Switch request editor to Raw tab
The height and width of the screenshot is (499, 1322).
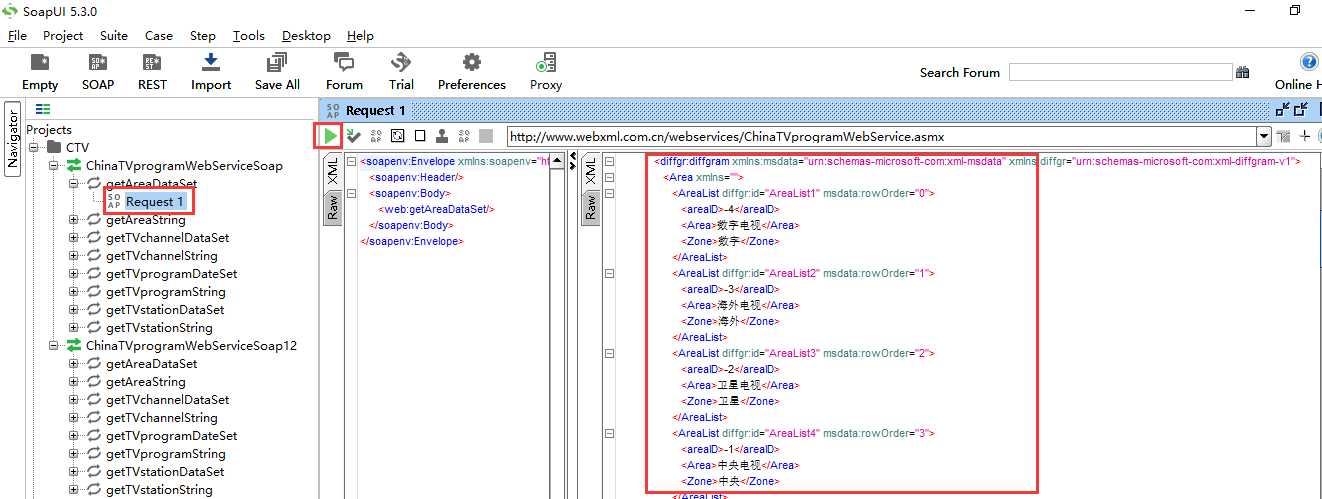(332, 208)
